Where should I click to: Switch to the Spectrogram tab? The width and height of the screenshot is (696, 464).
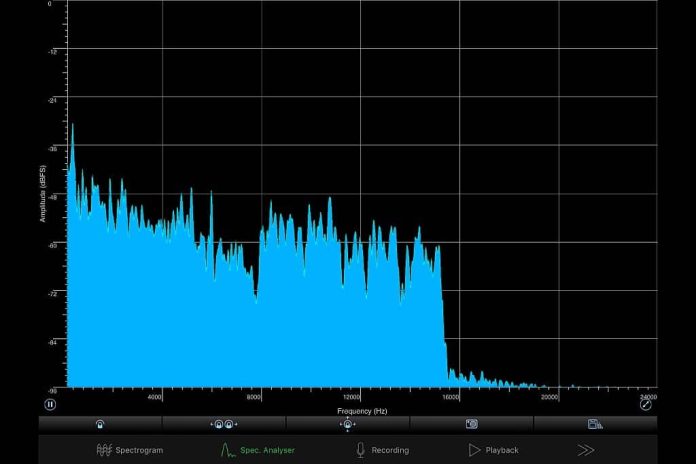tap(130, 450)
